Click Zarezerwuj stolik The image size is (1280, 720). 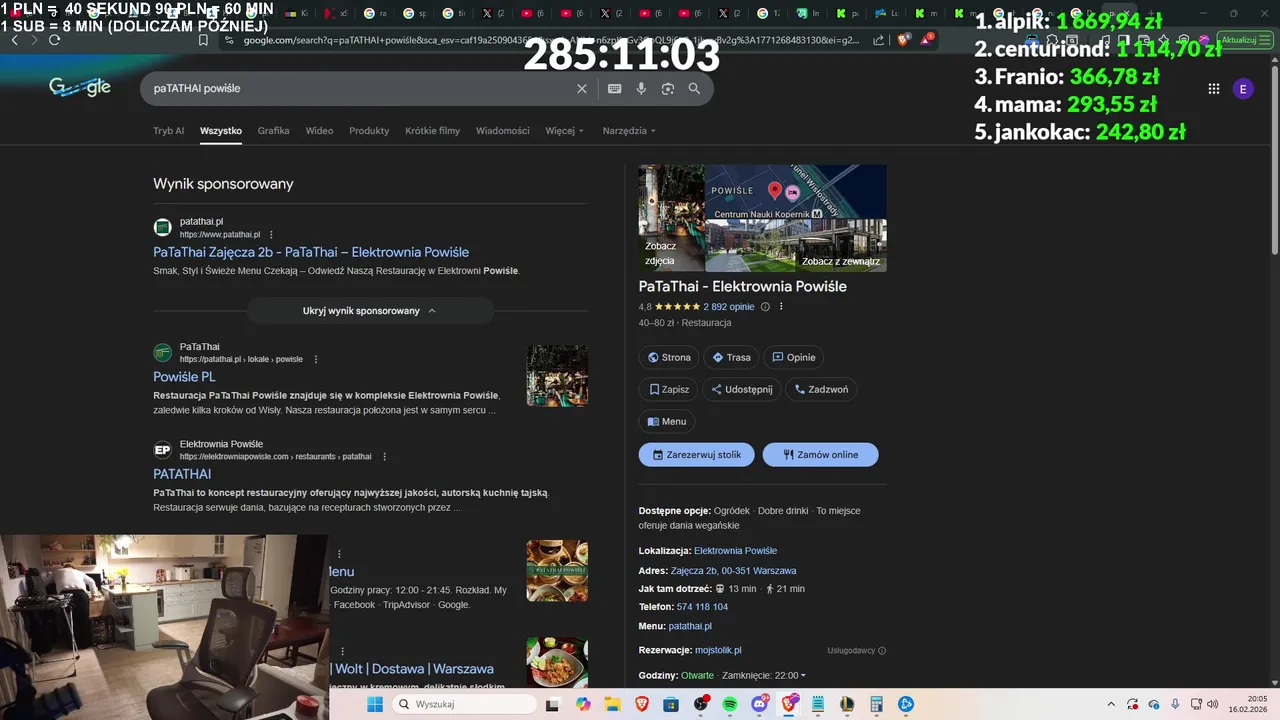click(697, 455)
